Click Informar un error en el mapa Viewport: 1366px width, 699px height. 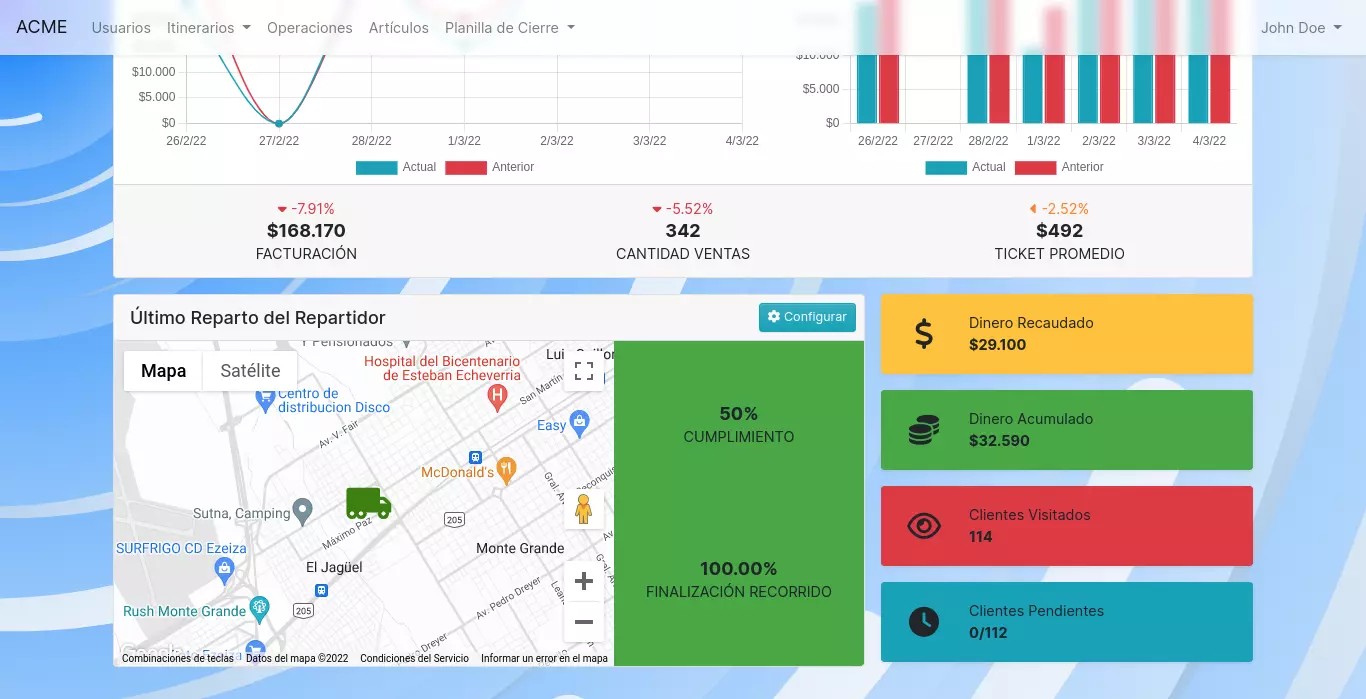pos(544,658)
